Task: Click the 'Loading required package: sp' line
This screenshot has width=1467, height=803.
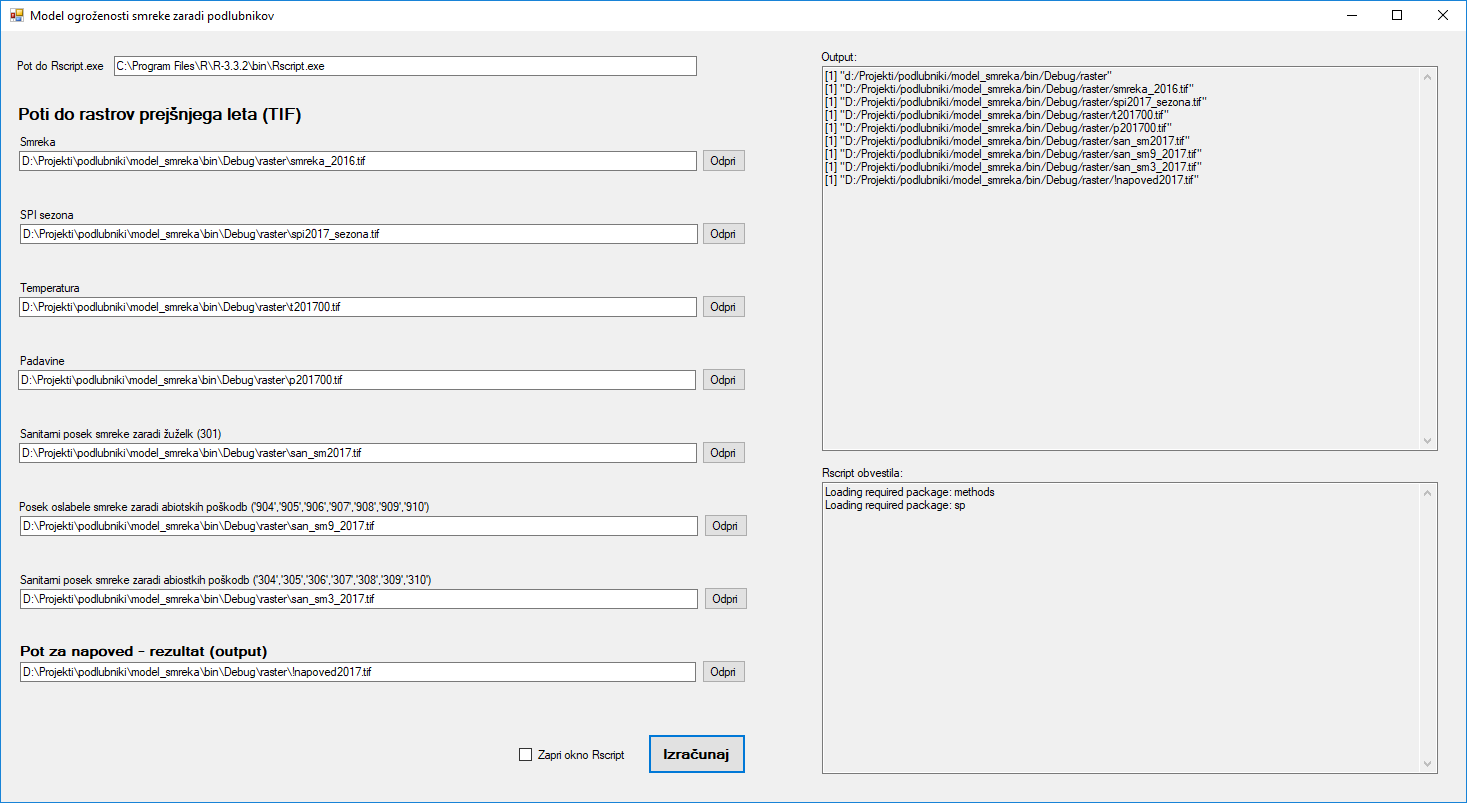Action: [895, 505]
